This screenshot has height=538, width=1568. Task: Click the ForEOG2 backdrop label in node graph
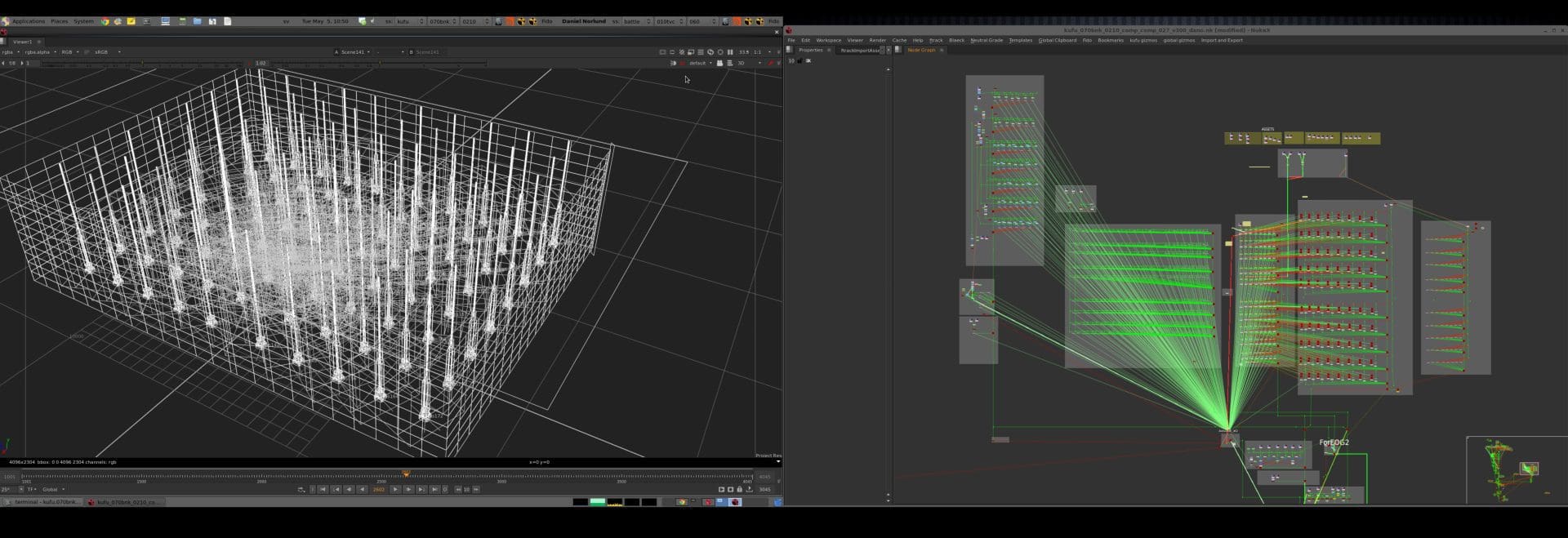[x=1334, y=442]
